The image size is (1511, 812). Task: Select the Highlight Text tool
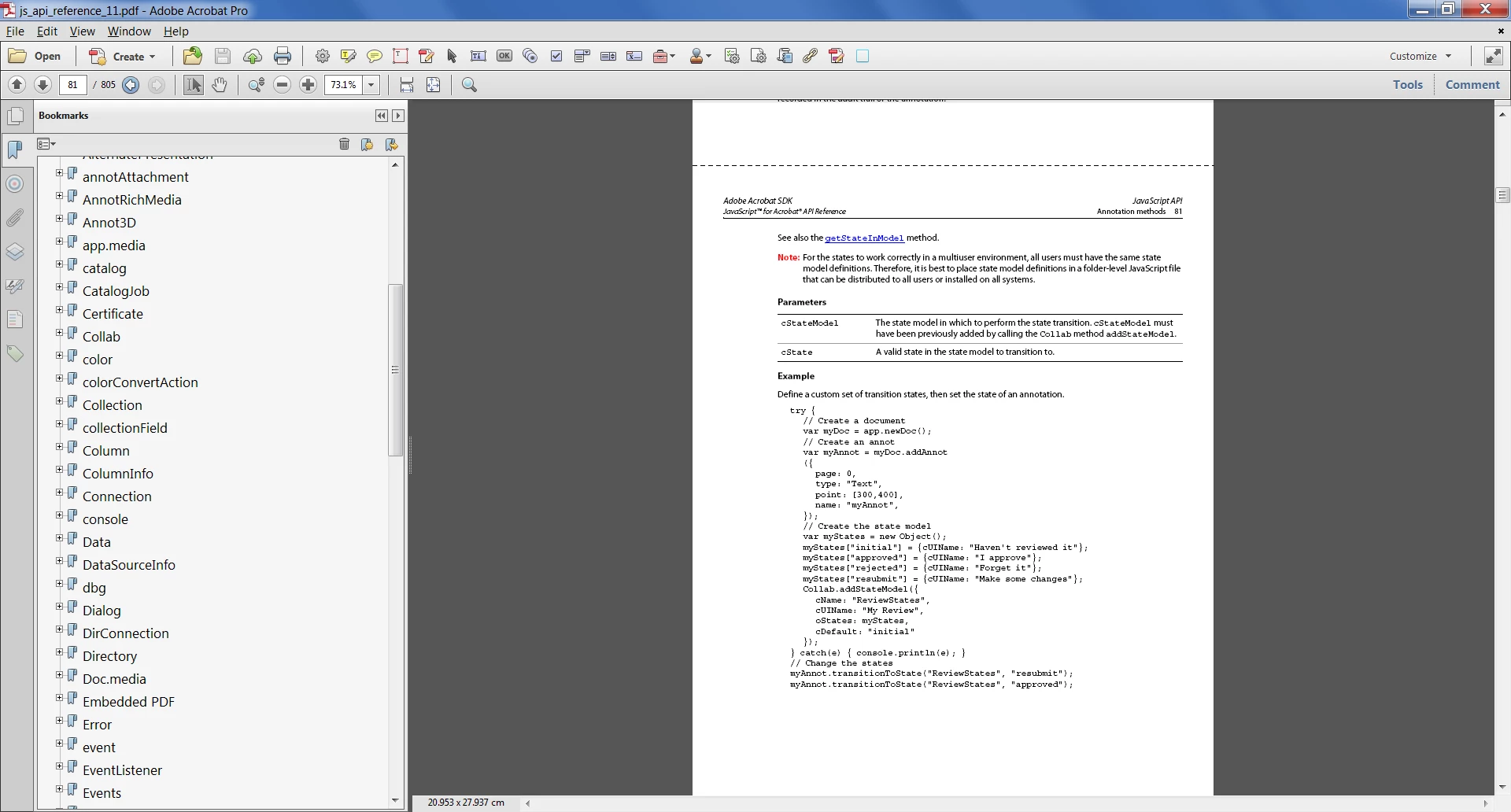click(x=349, y=56)
